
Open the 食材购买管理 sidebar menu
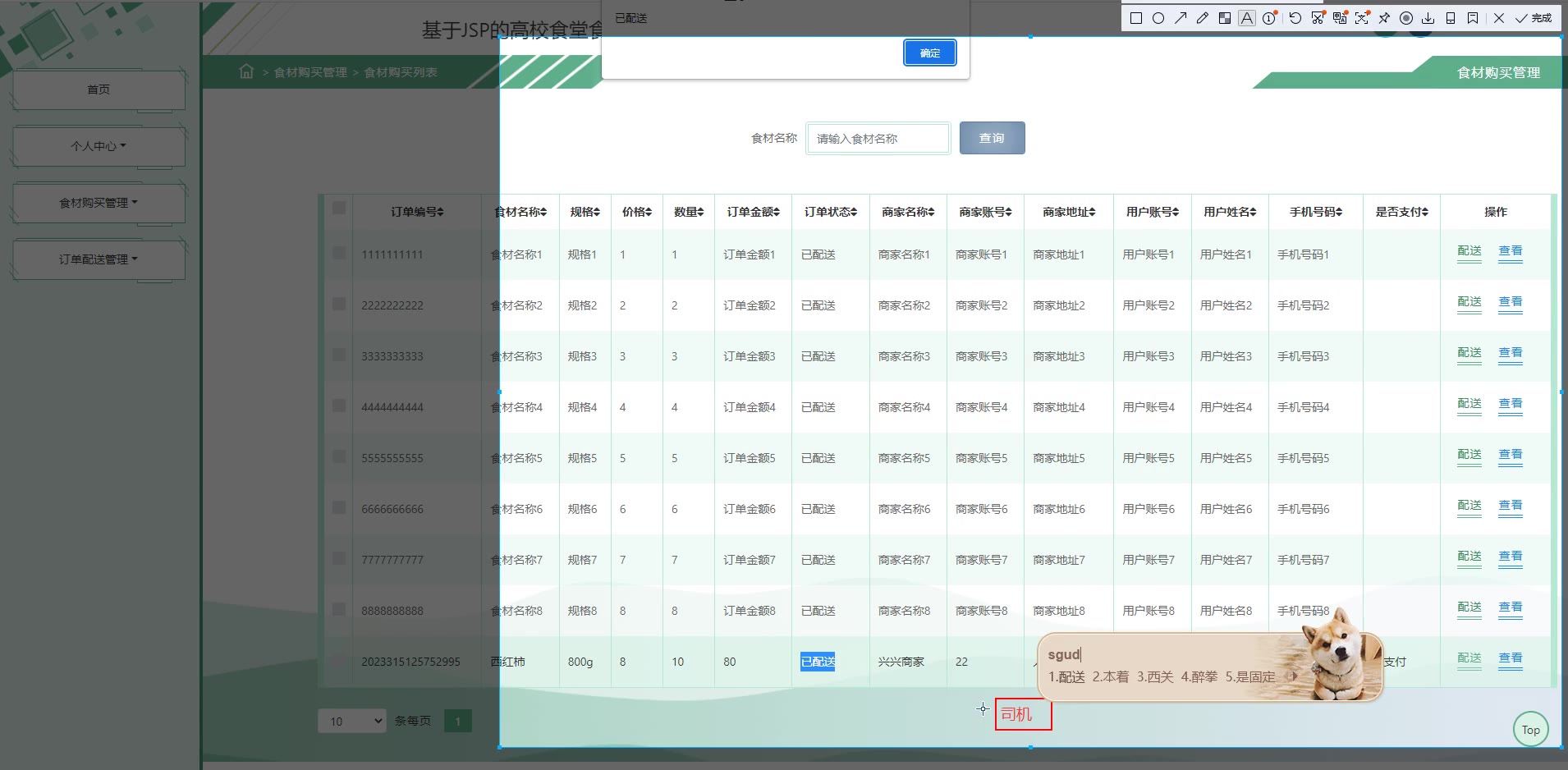[x=99, y=203]
